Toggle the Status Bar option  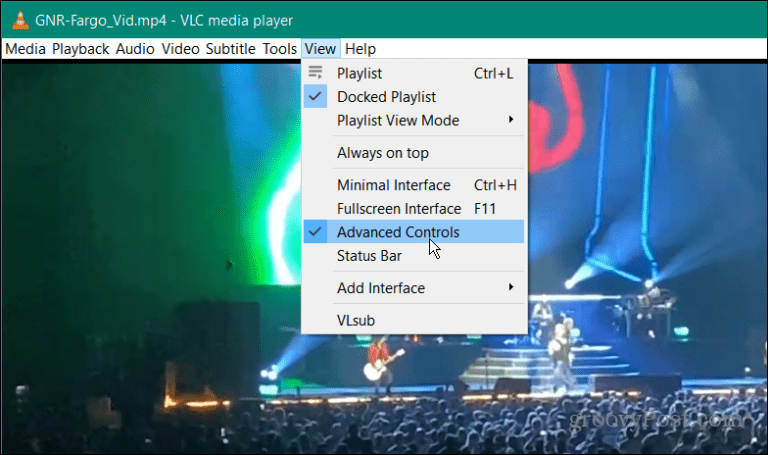[x=414, y=256]
